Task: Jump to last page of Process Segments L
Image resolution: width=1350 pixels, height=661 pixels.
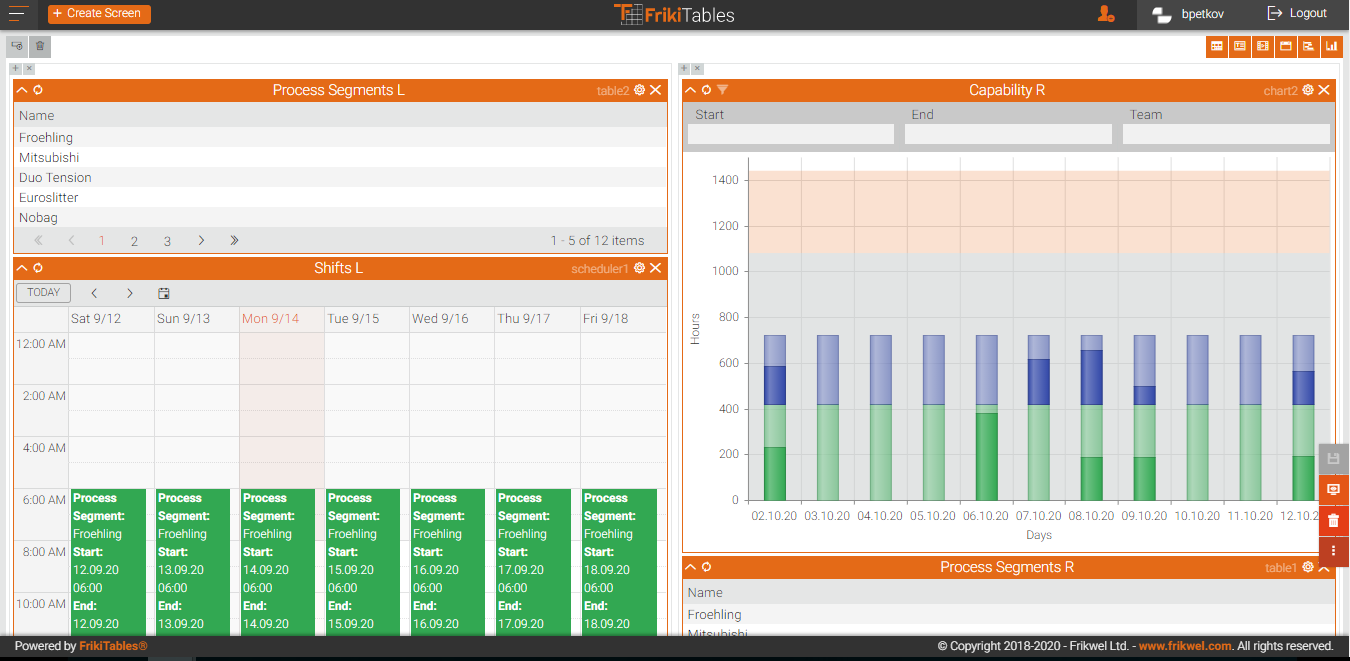Action: pos(234,241)
